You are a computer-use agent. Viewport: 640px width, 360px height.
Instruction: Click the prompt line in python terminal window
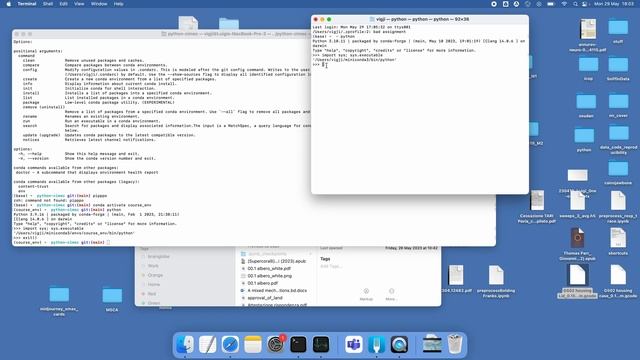click(420, 64)
